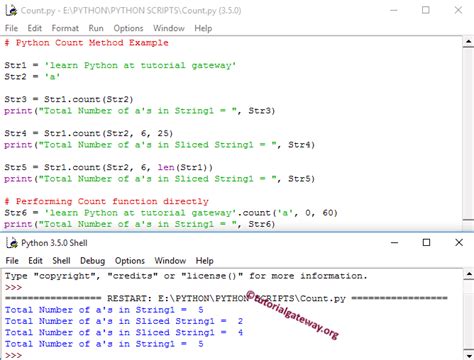474x360 pixels.
Task: Maximize the Count.py editor window
Action: (426, 10)
